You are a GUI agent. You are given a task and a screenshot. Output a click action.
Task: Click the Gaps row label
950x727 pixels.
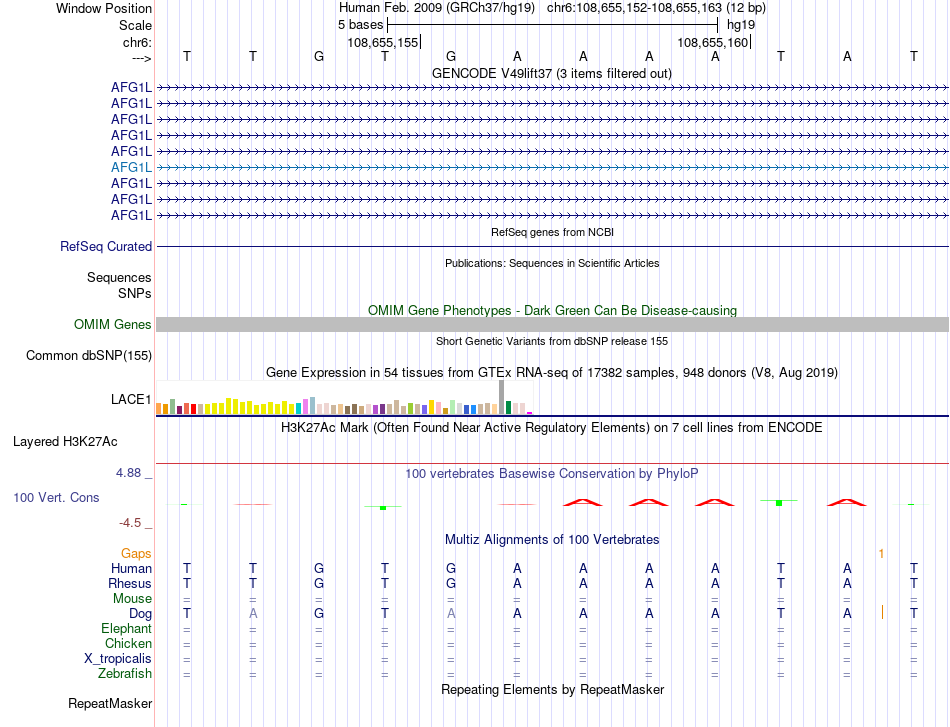136,554
